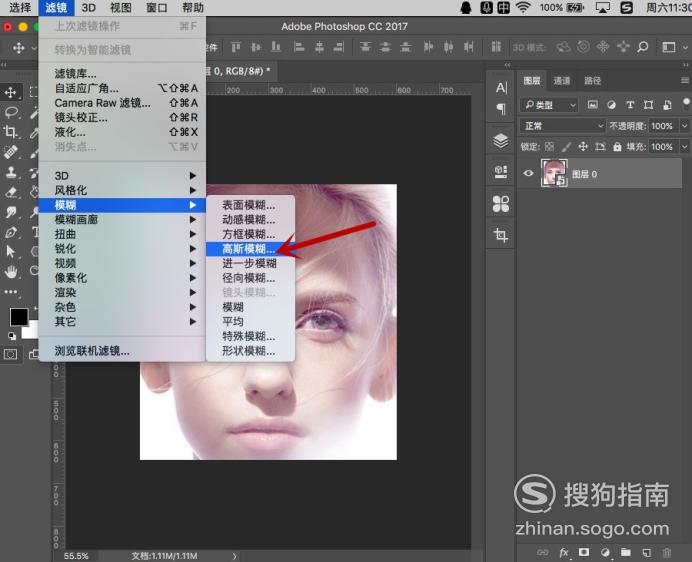Switch to the 通道 channels tab
The image size is (692, 562).
click(x=561, y=80)
